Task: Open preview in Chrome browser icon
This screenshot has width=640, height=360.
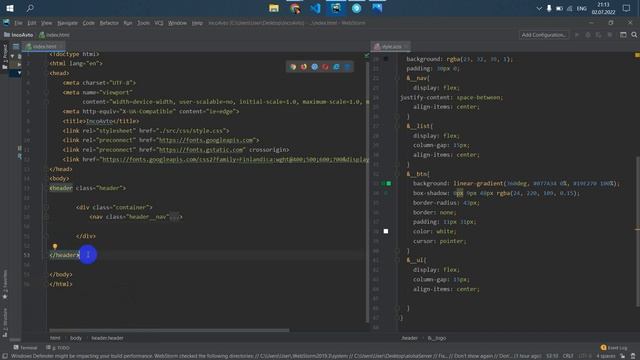Action: [x=293, y=67]
